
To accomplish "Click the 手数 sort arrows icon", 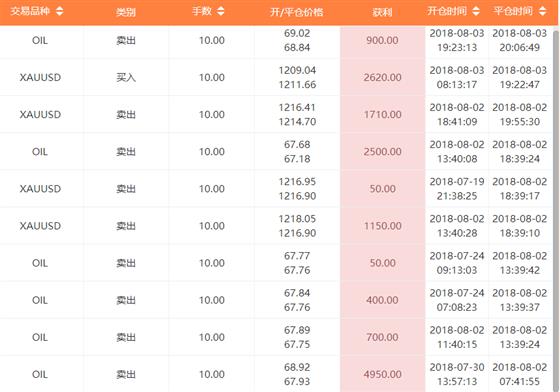I will coord(221,11).
